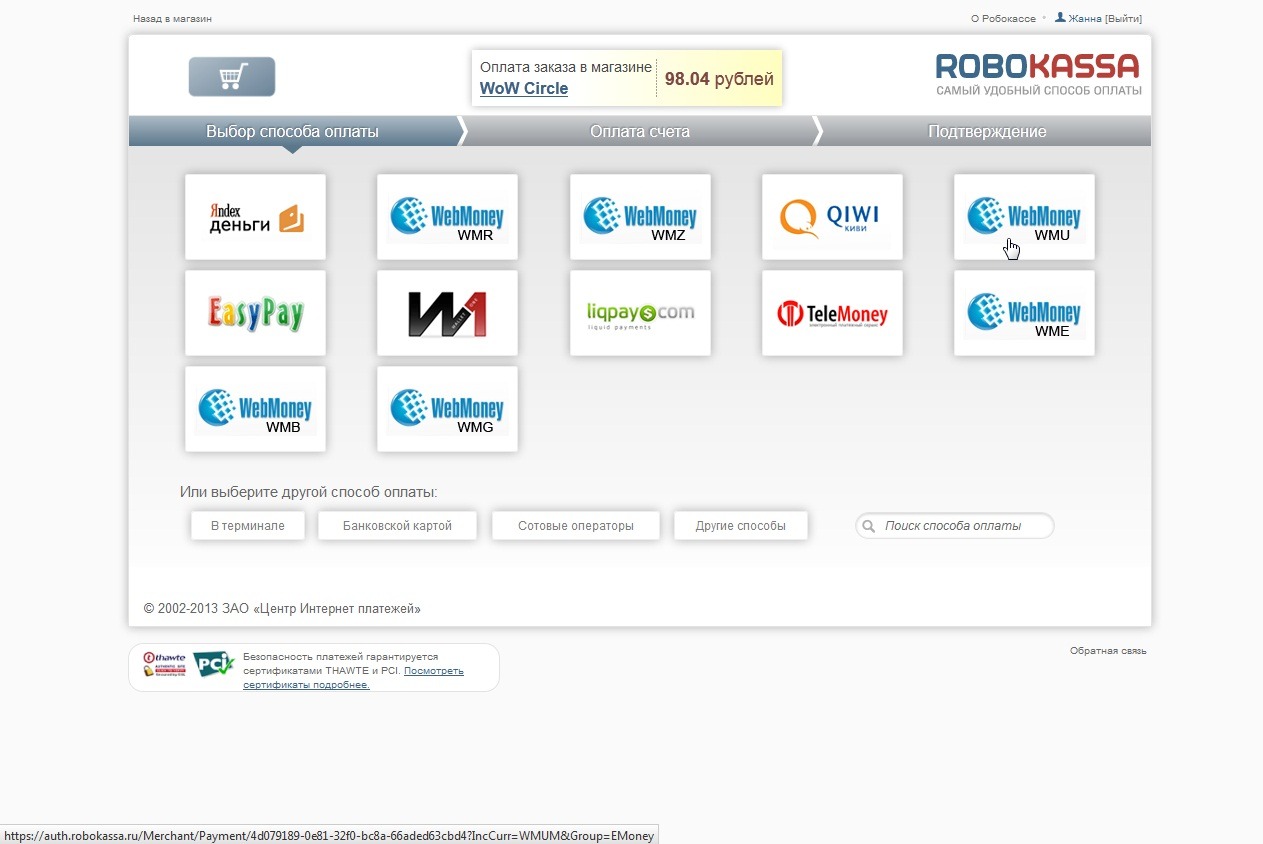This screenshot has width=1263, height=844.
Task: Open the Жанна account link
Action: 1085,19
